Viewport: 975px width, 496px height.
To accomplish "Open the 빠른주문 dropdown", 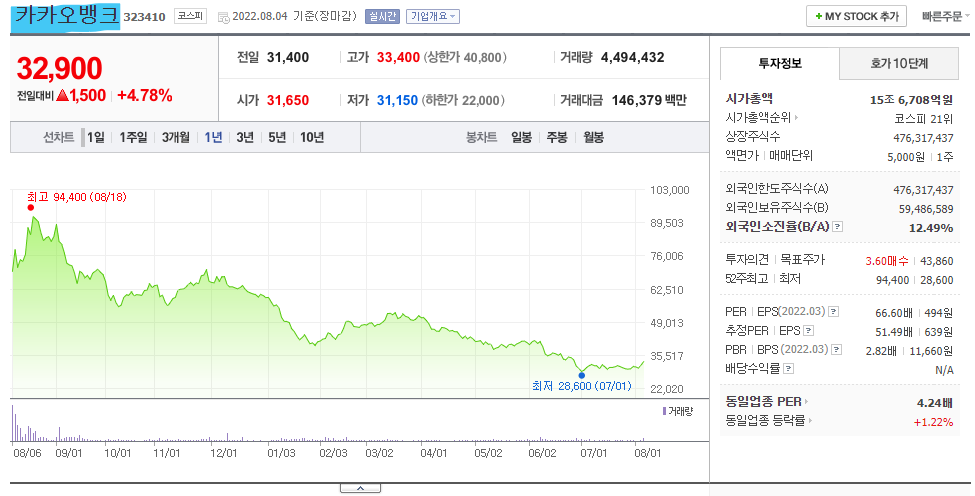I will [x=945, y=17].
